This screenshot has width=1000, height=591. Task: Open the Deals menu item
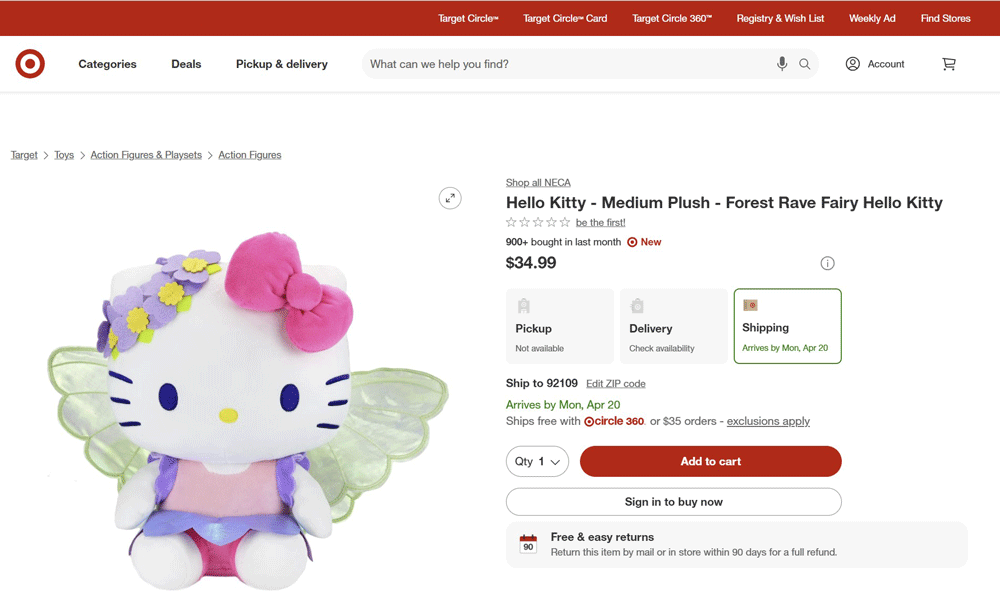(186, 64)
